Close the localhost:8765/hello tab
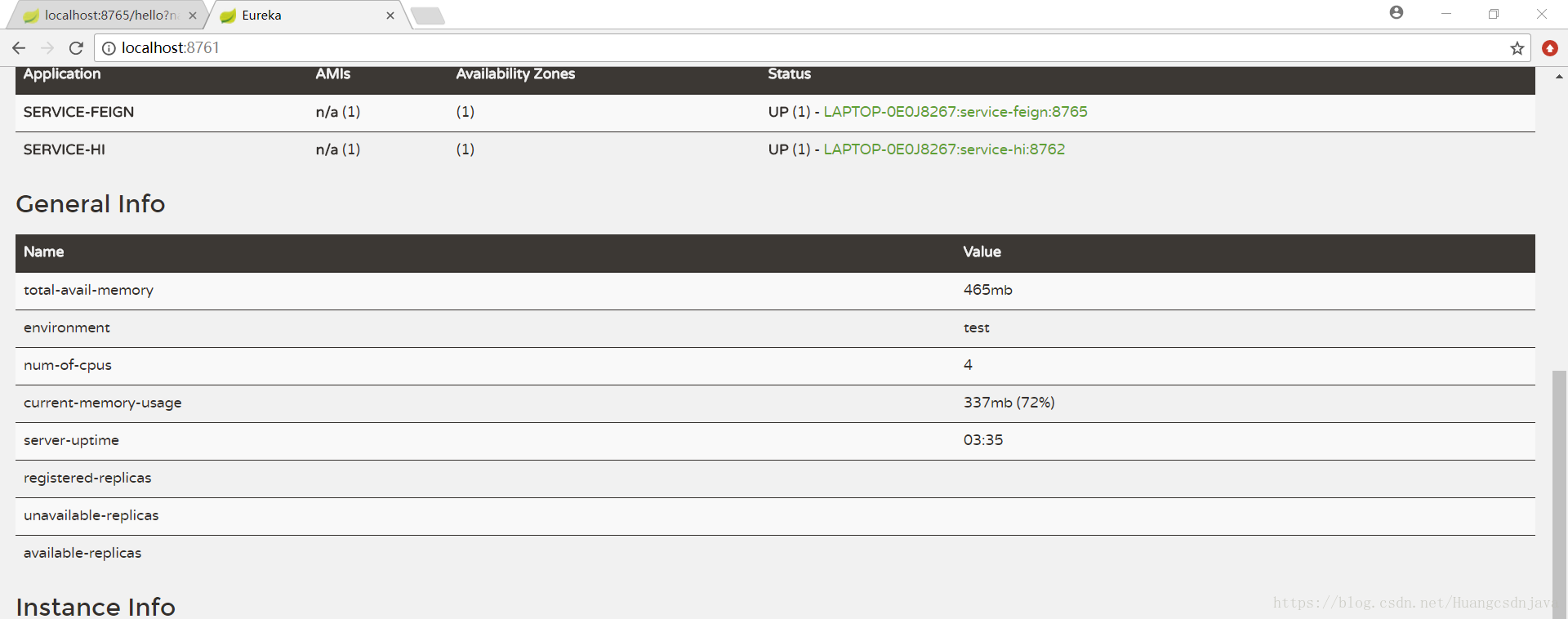 (x=193, y=16)
